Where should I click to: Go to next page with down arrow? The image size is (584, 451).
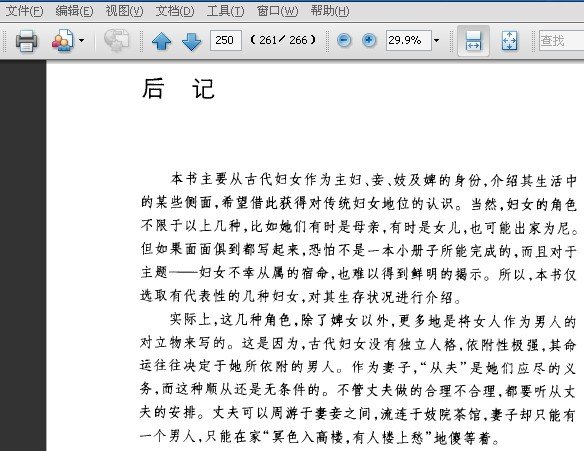[191, 41]
